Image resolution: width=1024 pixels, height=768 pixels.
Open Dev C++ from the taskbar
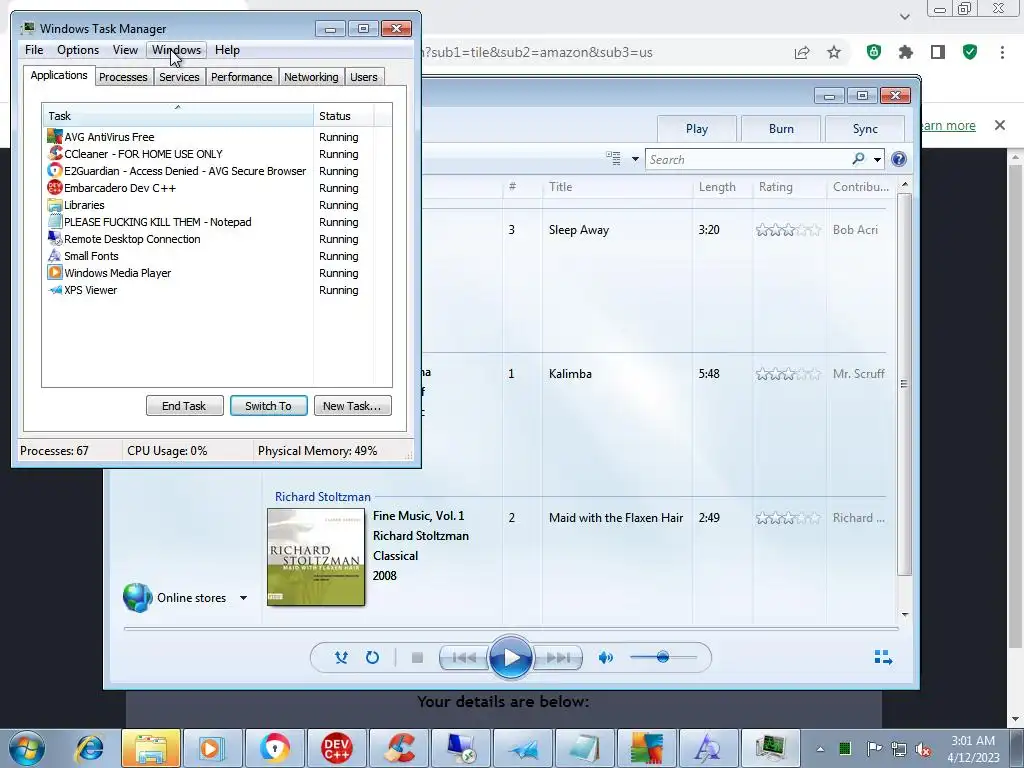(x=337, y=748)
